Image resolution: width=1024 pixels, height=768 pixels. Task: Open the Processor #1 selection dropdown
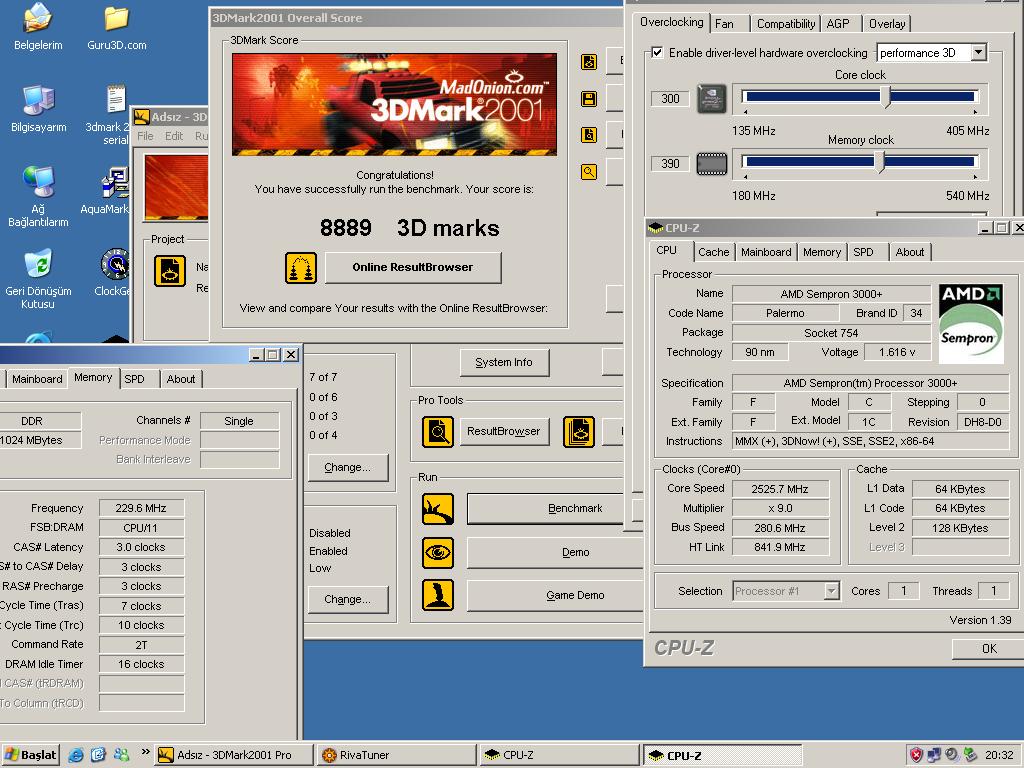click(x=786, y=591)
